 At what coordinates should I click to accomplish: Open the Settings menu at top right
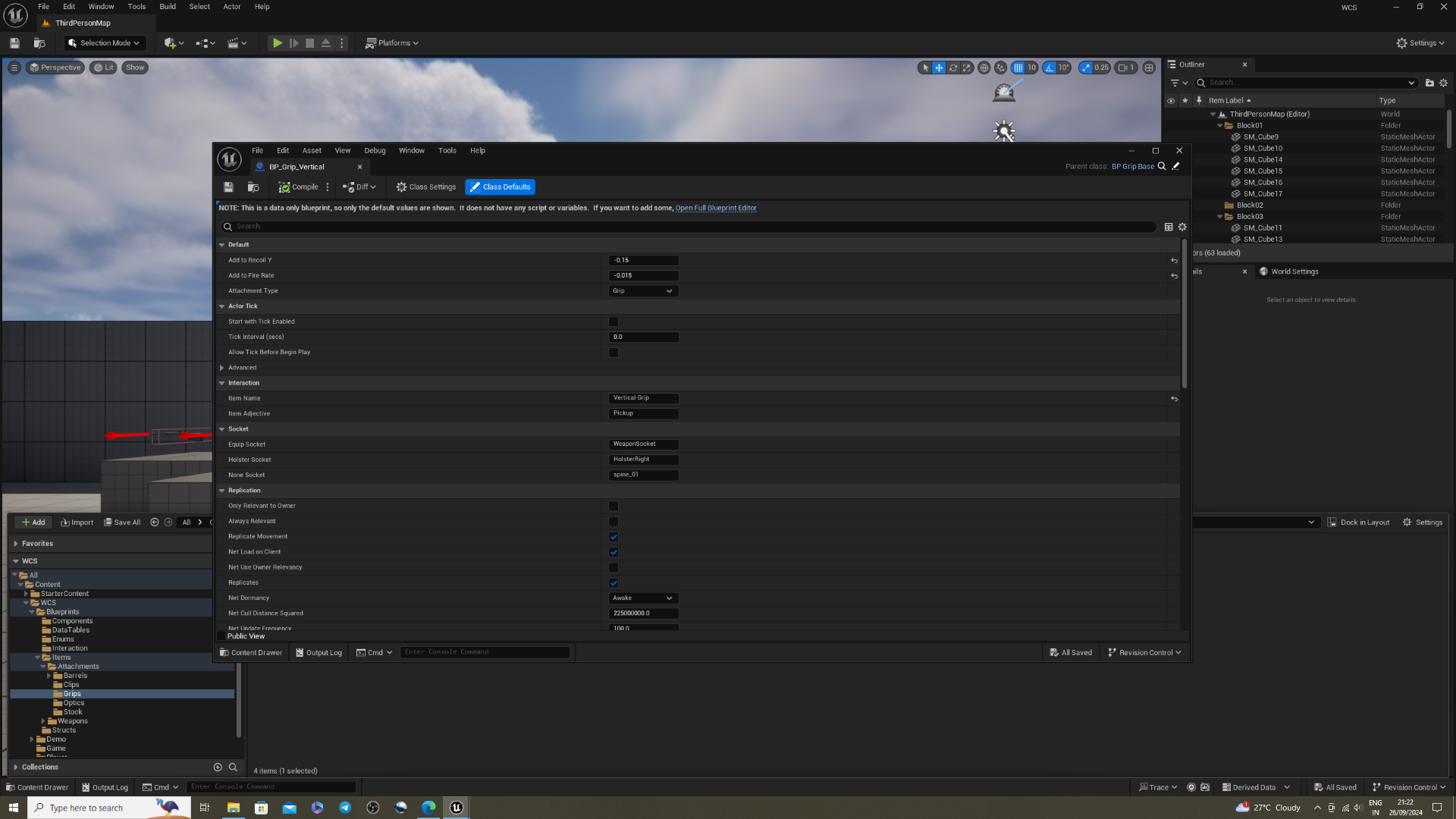click(x=1420, y=43)
